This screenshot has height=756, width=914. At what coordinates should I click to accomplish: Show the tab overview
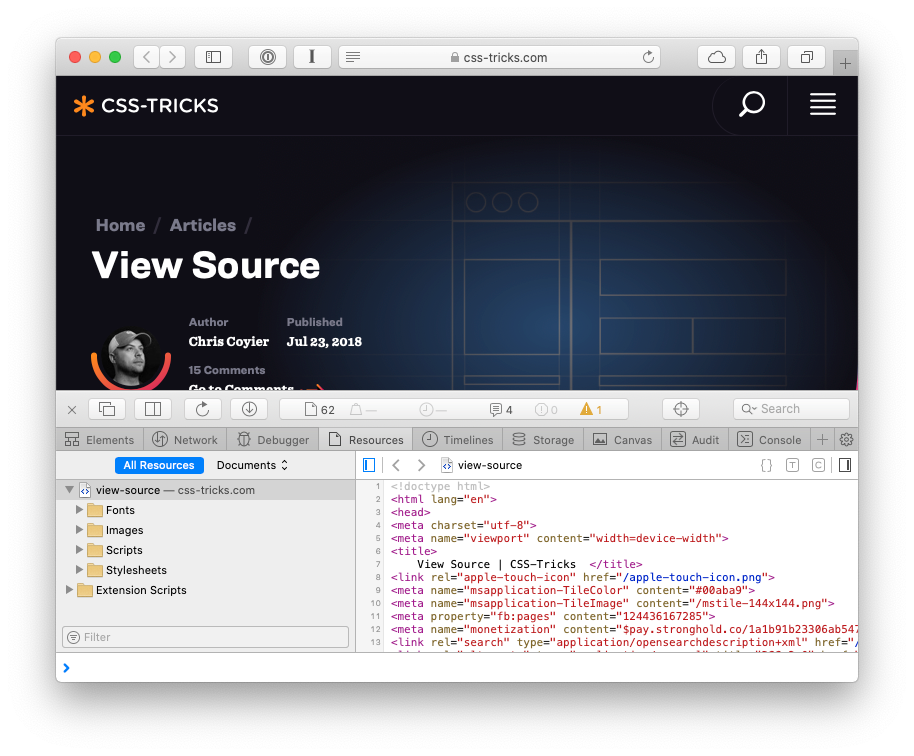pyautogui.click(x=806, y=57)
